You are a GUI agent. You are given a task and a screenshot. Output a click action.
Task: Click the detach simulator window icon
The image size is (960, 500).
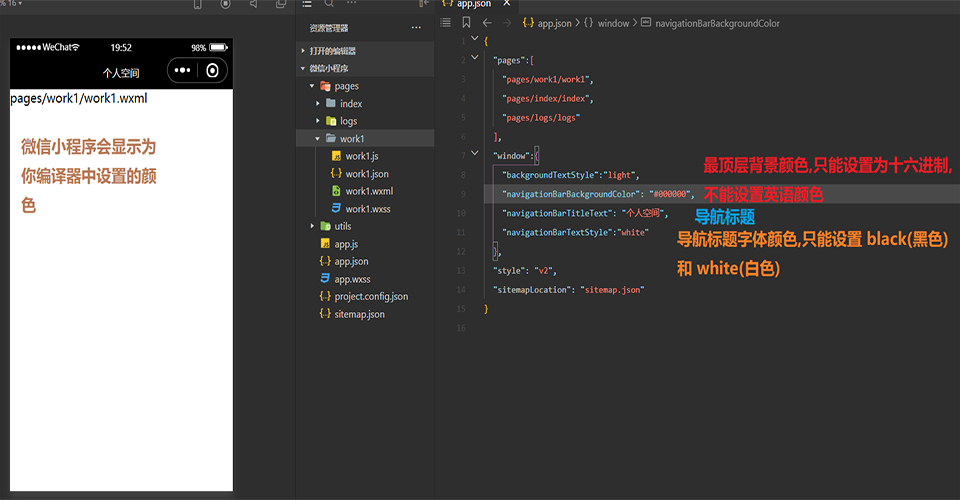(x=281, y=4)
